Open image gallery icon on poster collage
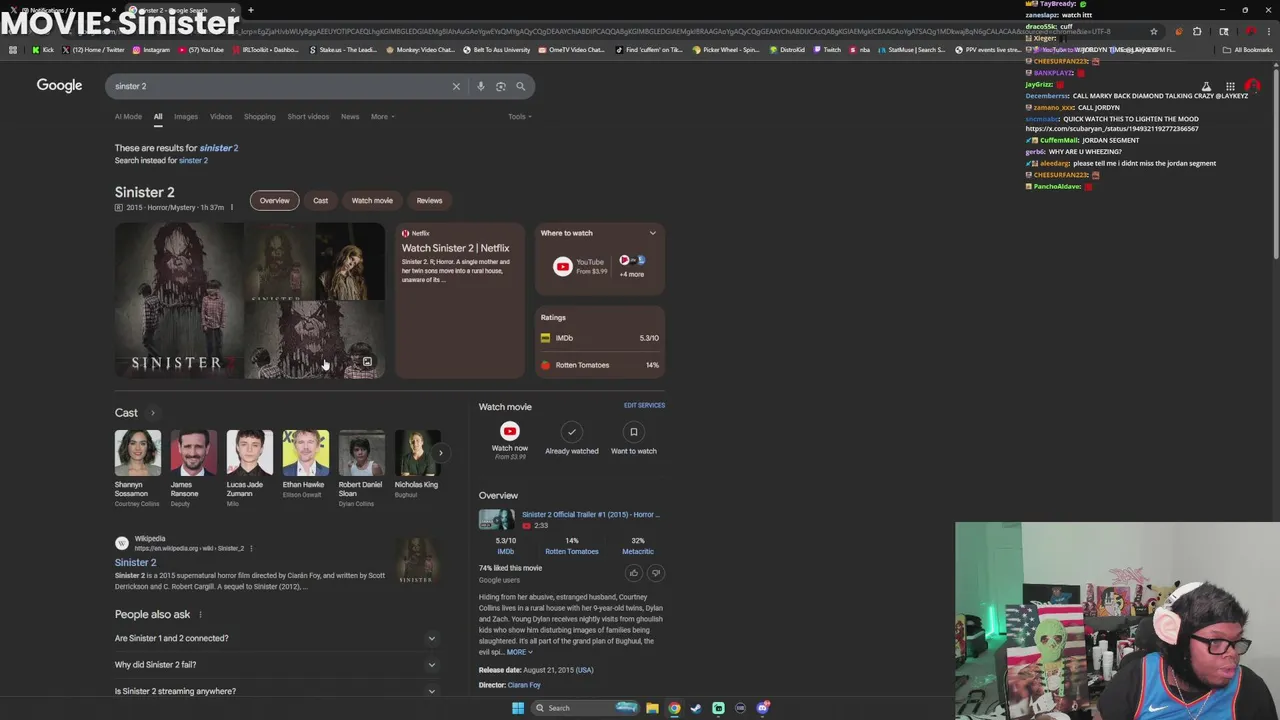Viewport: 1280px width, 720px height. [x=367, y=362]
